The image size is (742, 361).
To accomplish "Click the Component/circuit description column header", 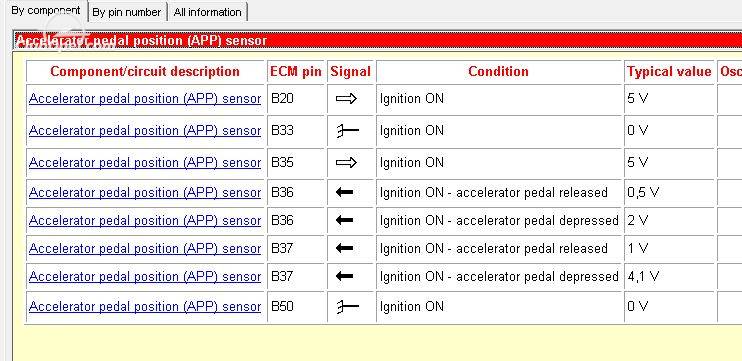I will point(145,71).
